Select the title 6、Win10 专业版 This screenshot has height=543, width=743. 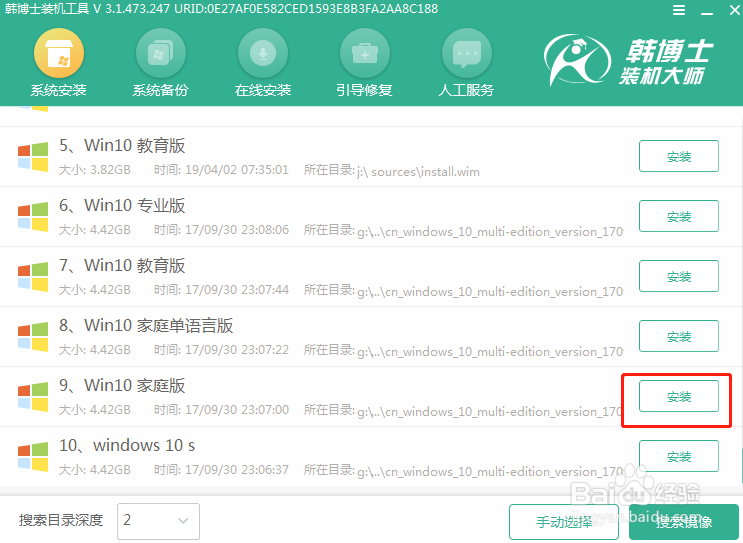coord(122,206)
